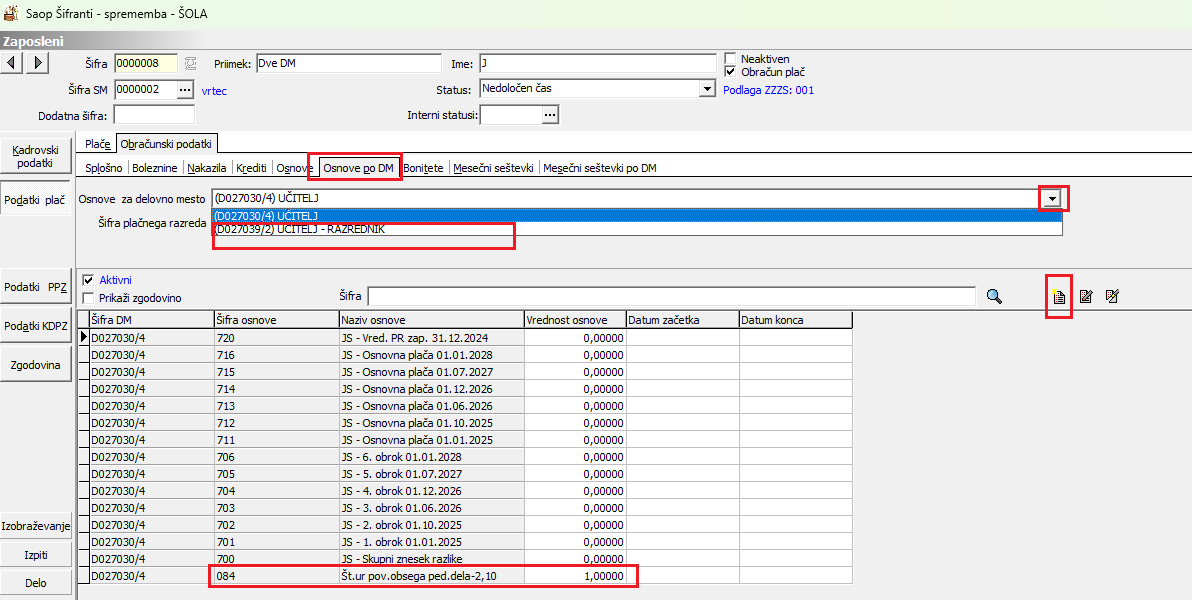Click Podlaga ZZZS: 001 link
This screenshot has height=600, width=1192.
pyautogui.click(x=769, y=90)
